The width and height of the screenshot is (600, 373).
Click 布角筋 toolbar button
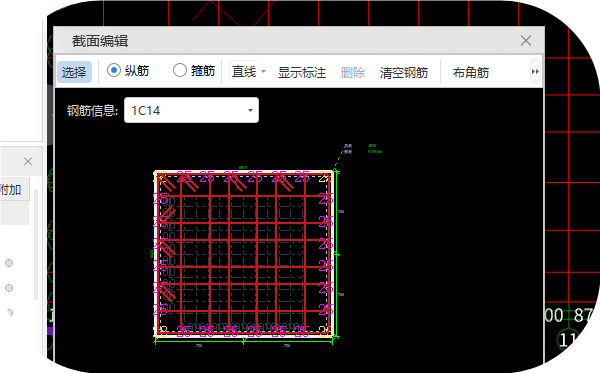pyautogui.click(x=471, y=72)
